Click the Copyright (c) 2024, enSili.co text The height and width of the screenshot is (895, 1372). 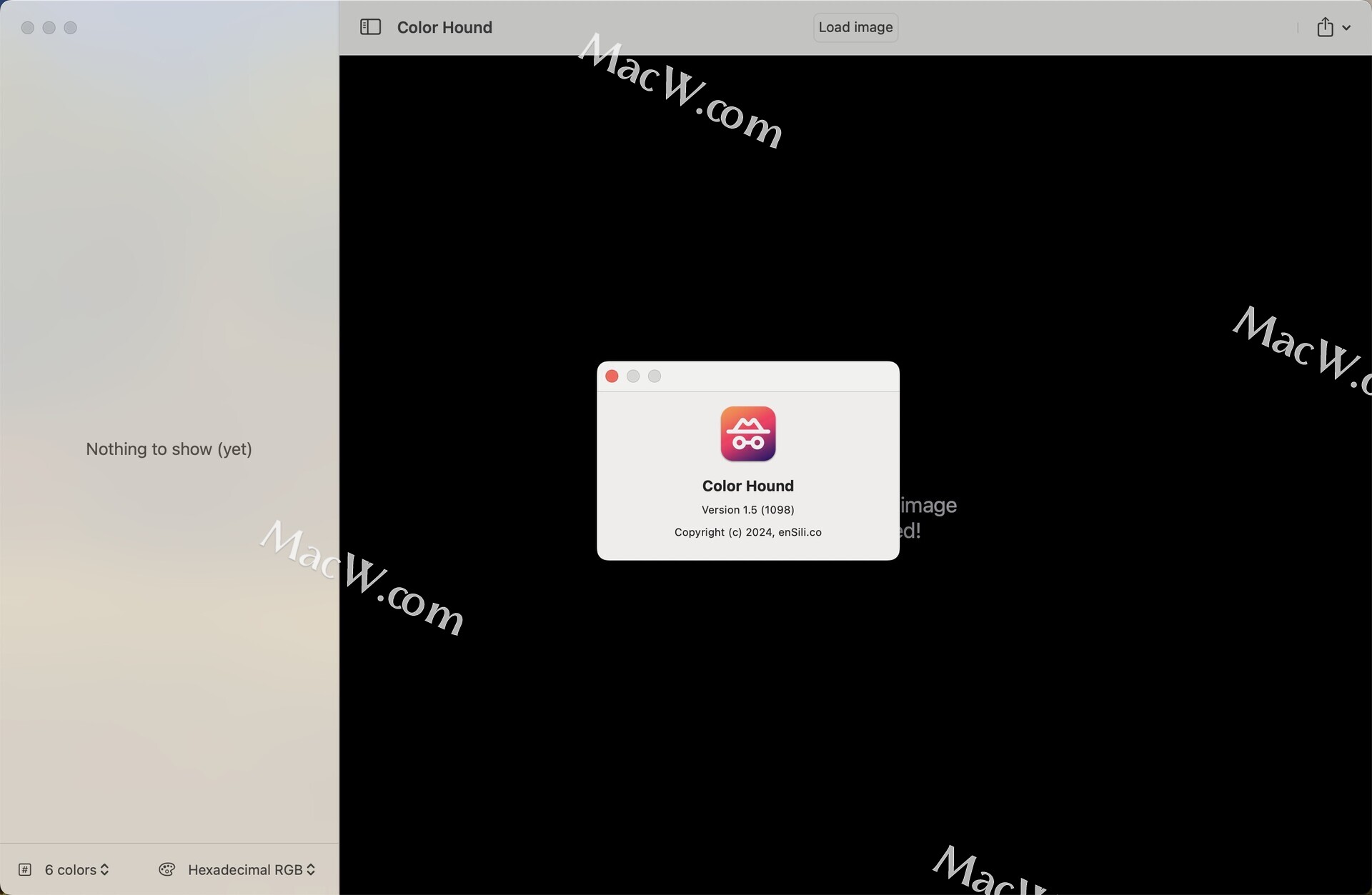[747, 532]
